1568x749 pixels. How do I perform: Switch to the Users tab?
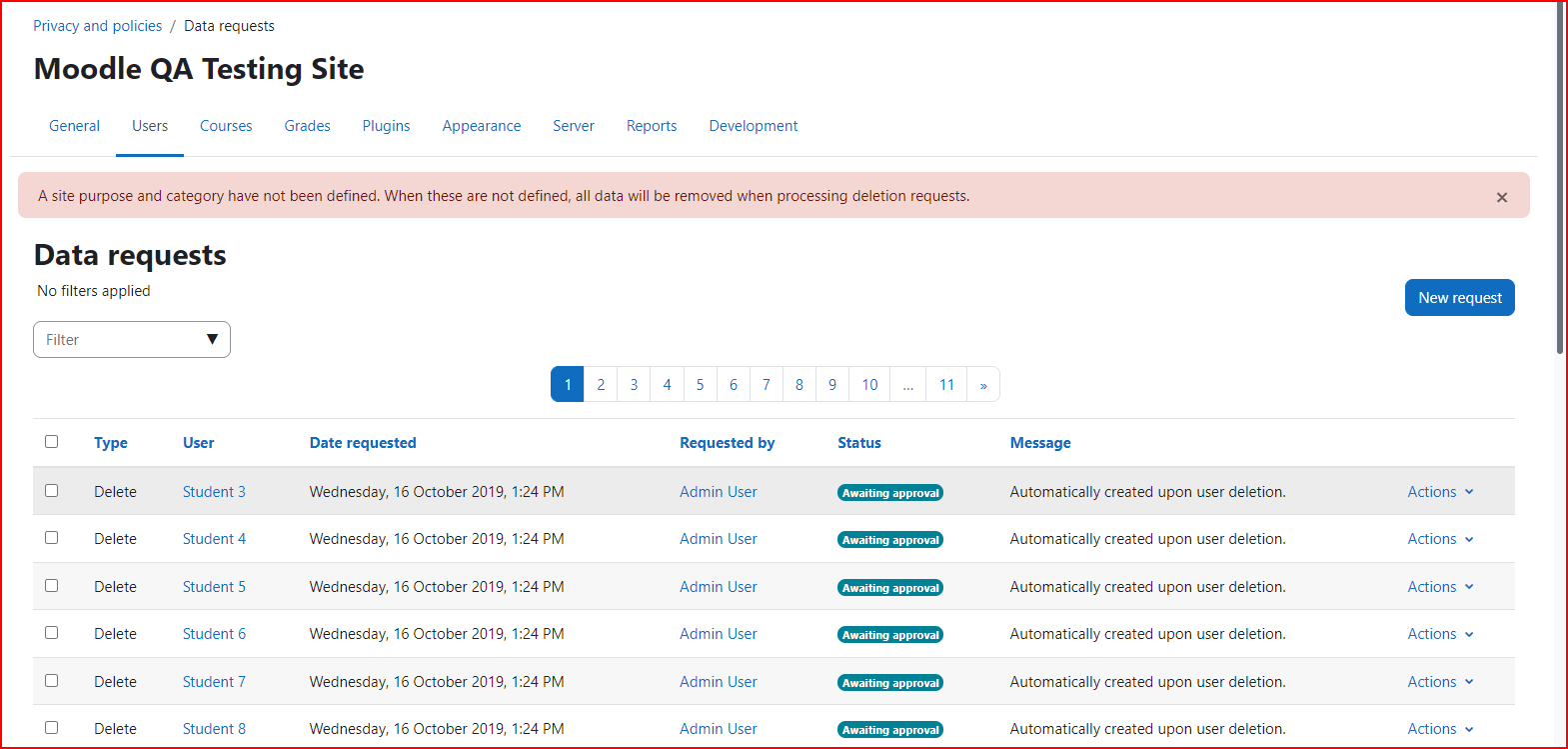(150, 126)
